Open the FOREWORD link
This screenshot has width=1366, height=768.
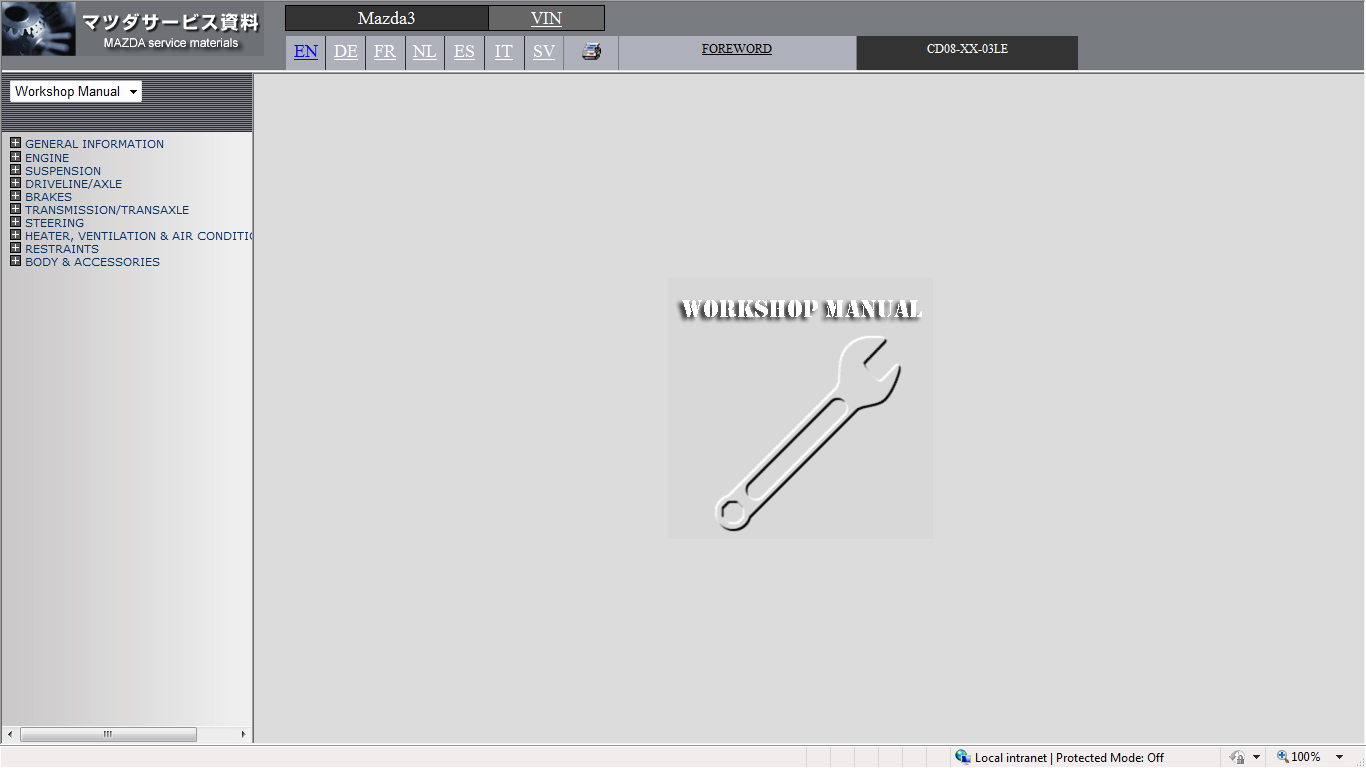coord(737,49)
